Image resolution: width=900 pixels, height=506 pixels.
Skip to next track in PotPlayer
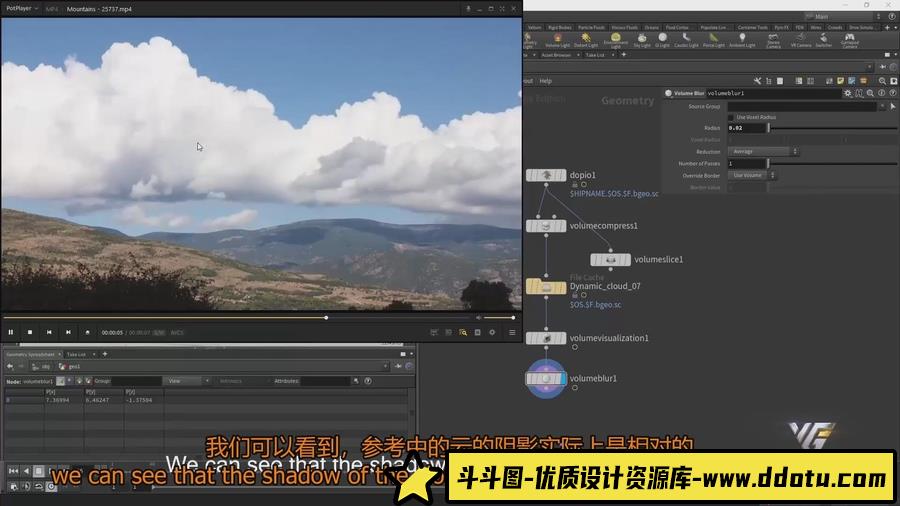(x=68, y=332)
